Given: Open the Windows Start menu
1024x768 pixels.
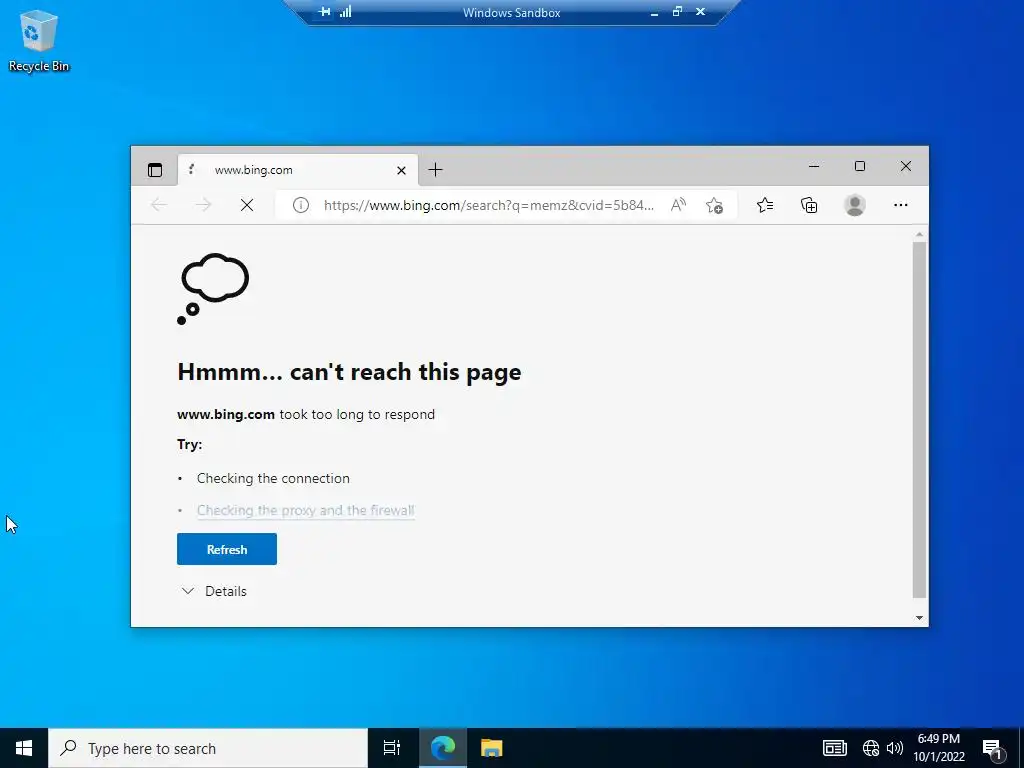Looking at the screenshot, I should 24,748.
